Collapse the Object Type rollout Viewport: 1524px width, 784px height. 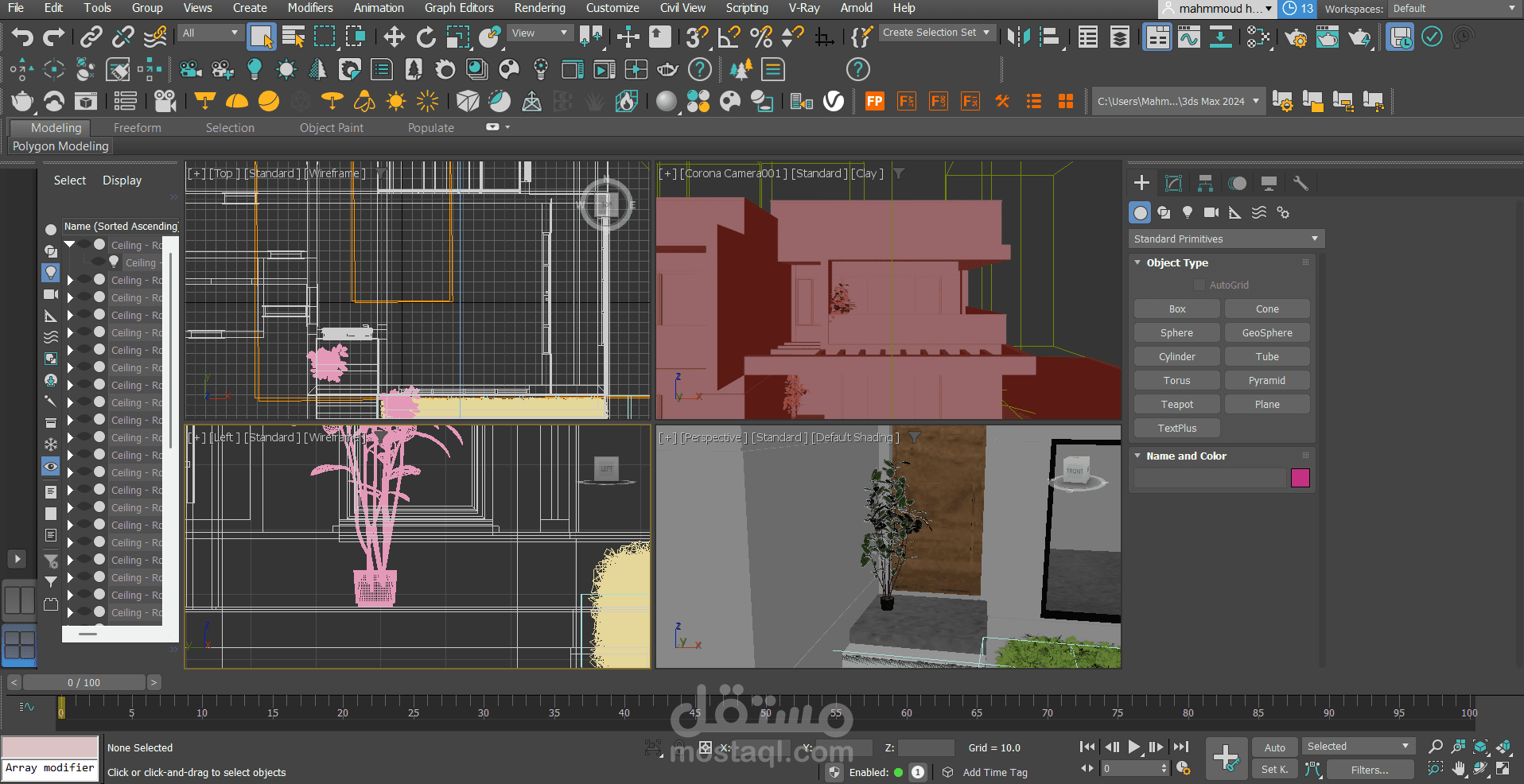(1177, 263)
